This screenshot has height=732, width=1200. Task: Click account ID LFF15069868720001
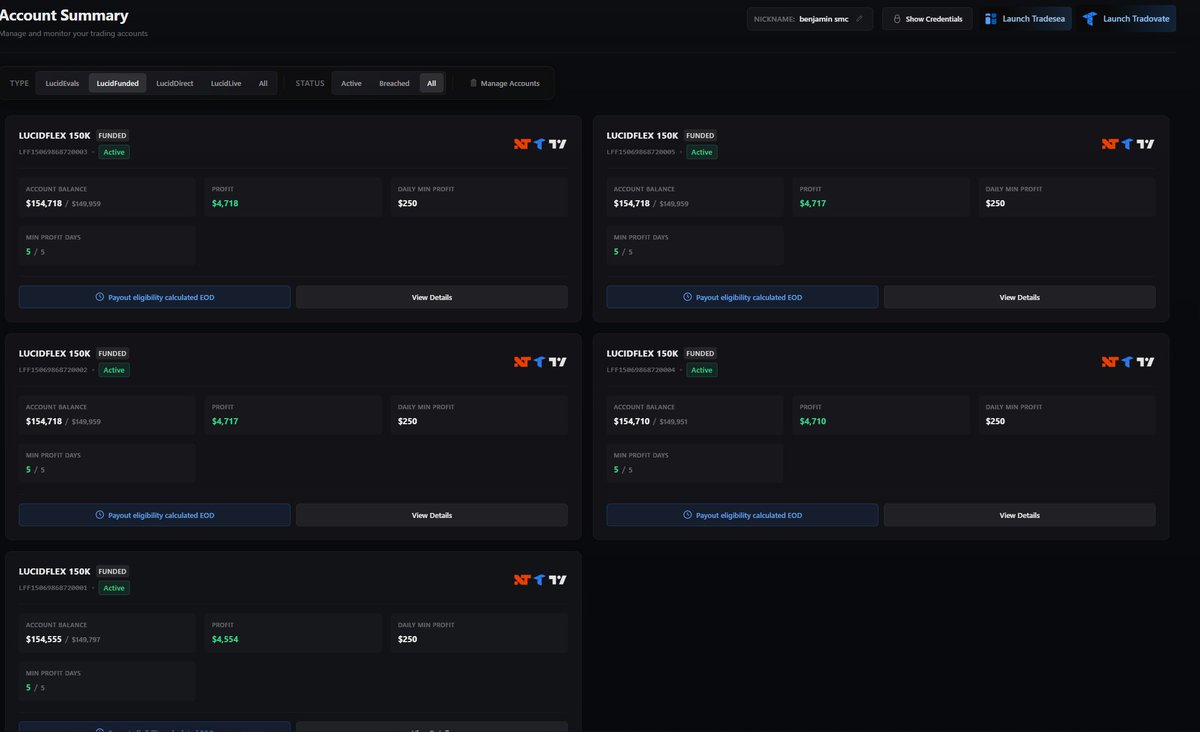click(x=53, y=588)
